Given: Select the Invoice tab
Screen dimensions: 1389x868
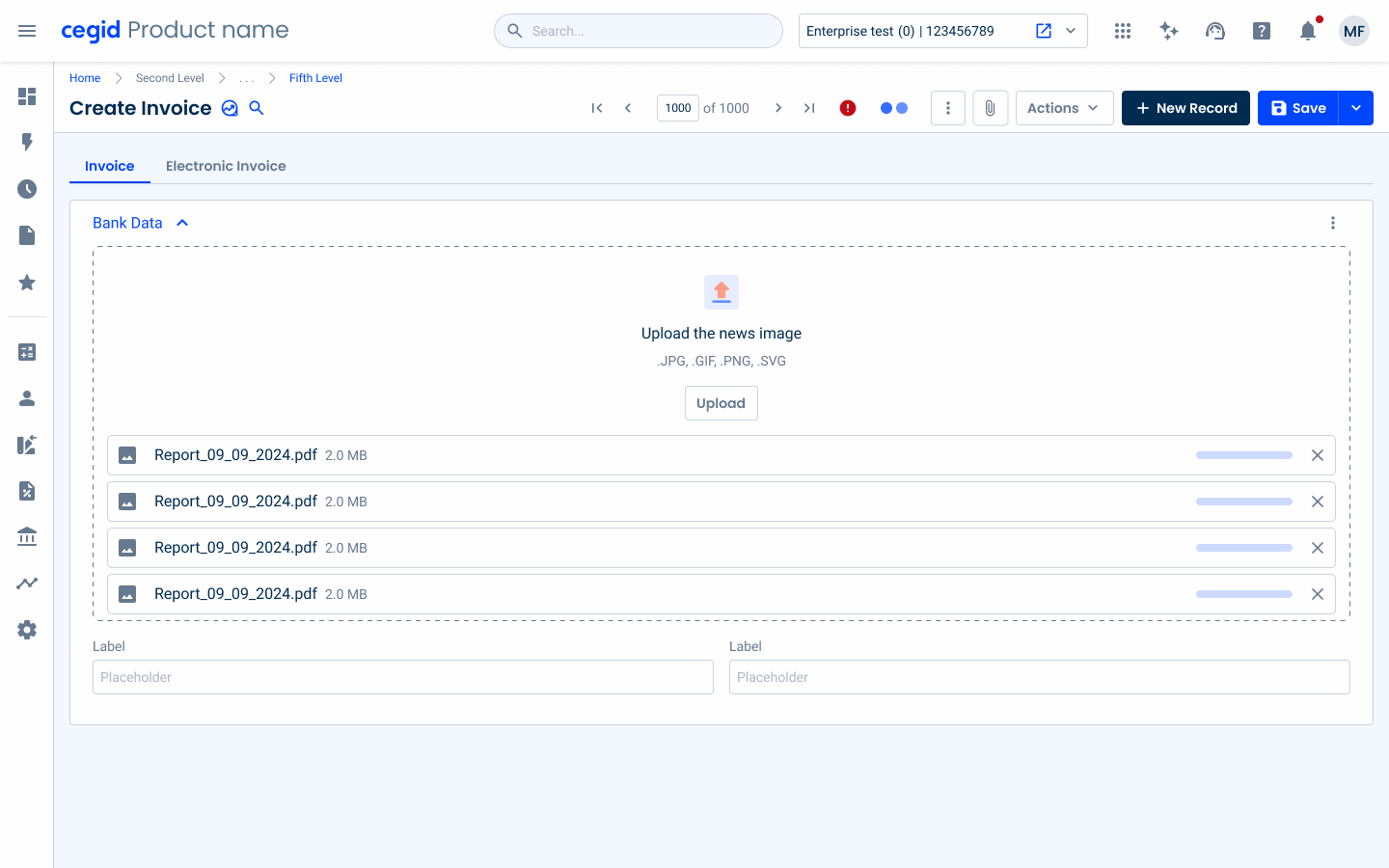Looking at the screenshot, I should tap(109, 166).
